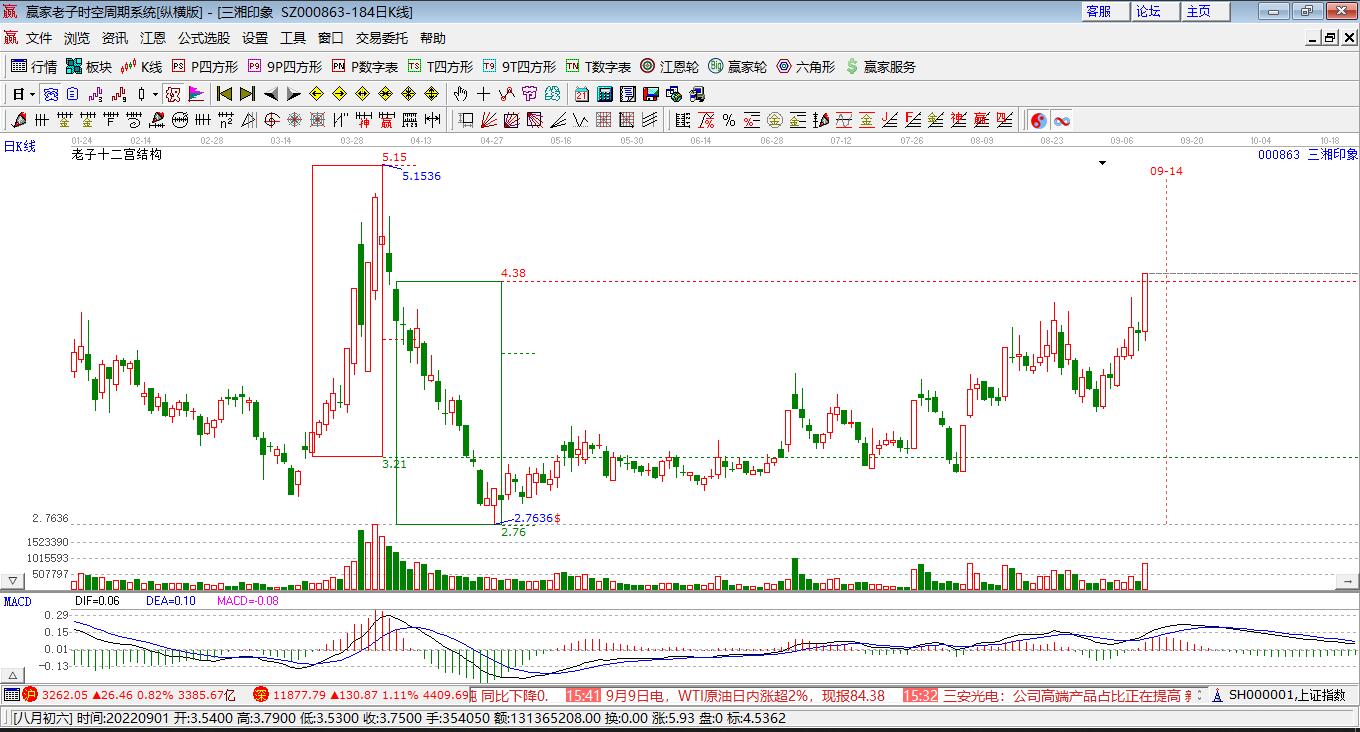Screen dimensions: 1360x732
Task: Open the 9P四方形 tool
Action: [285, 67]
